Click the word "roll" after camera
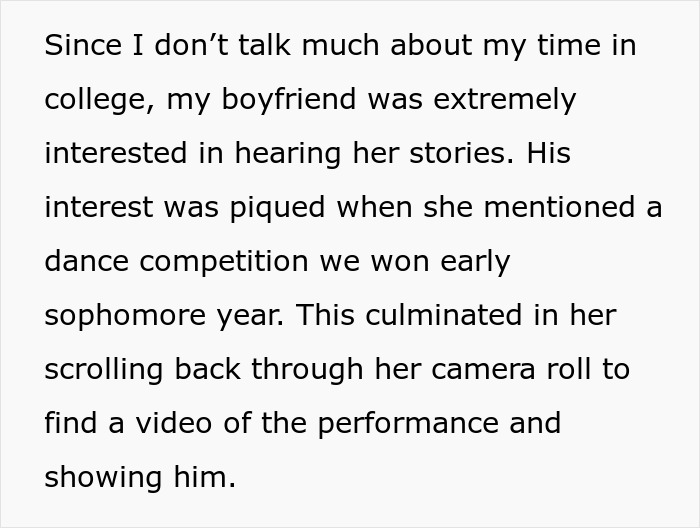Viewport: 700px width, 528px height. (564, 370)
